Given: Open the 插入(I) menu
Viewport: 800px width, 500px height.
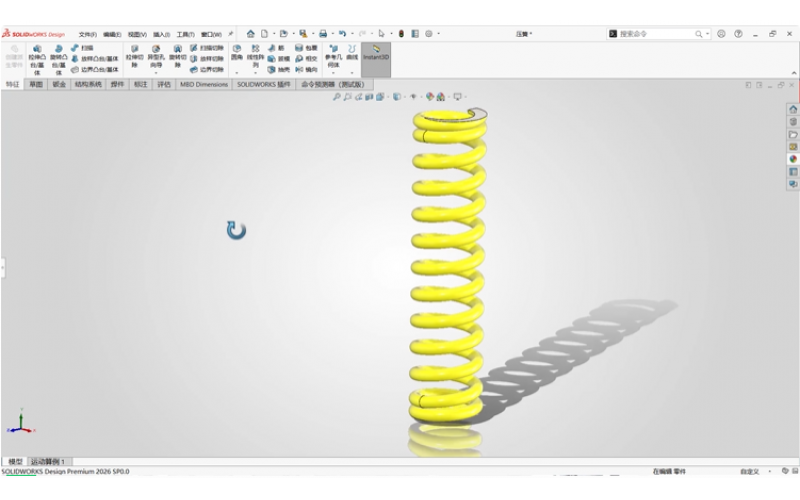Looking at the screenshot, I should tap(162, 34).
